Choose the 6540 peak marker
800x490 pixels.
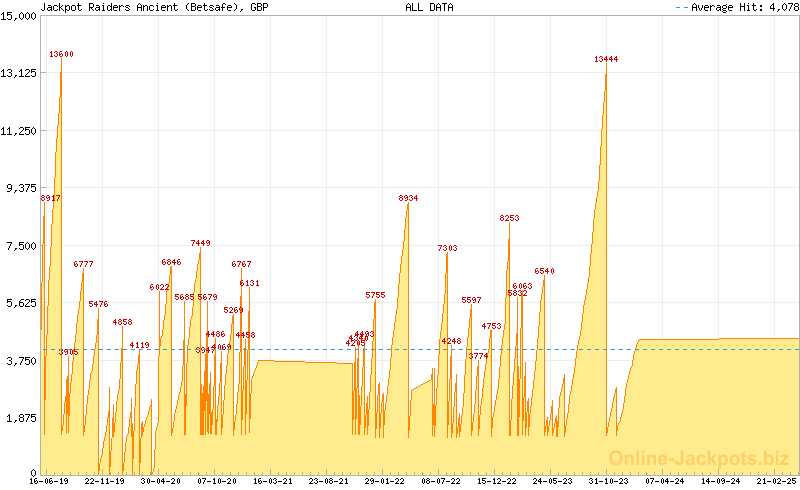click(544, 271)
